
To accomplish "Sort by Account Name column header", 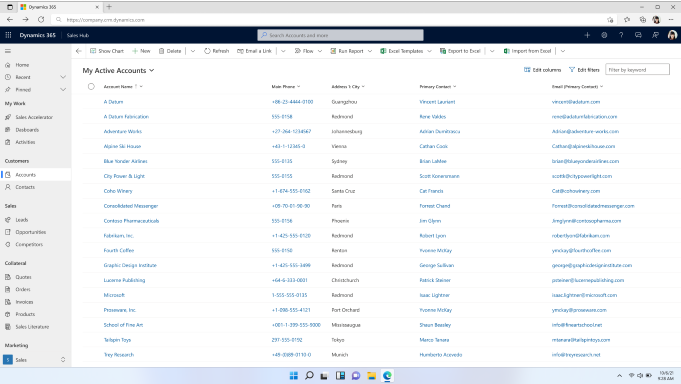I will pyautogui.click(x=118, y=86).
